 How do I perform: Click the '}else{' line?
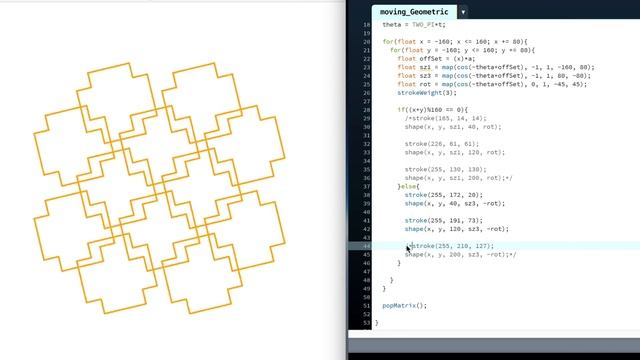click(x=409, y=187)
